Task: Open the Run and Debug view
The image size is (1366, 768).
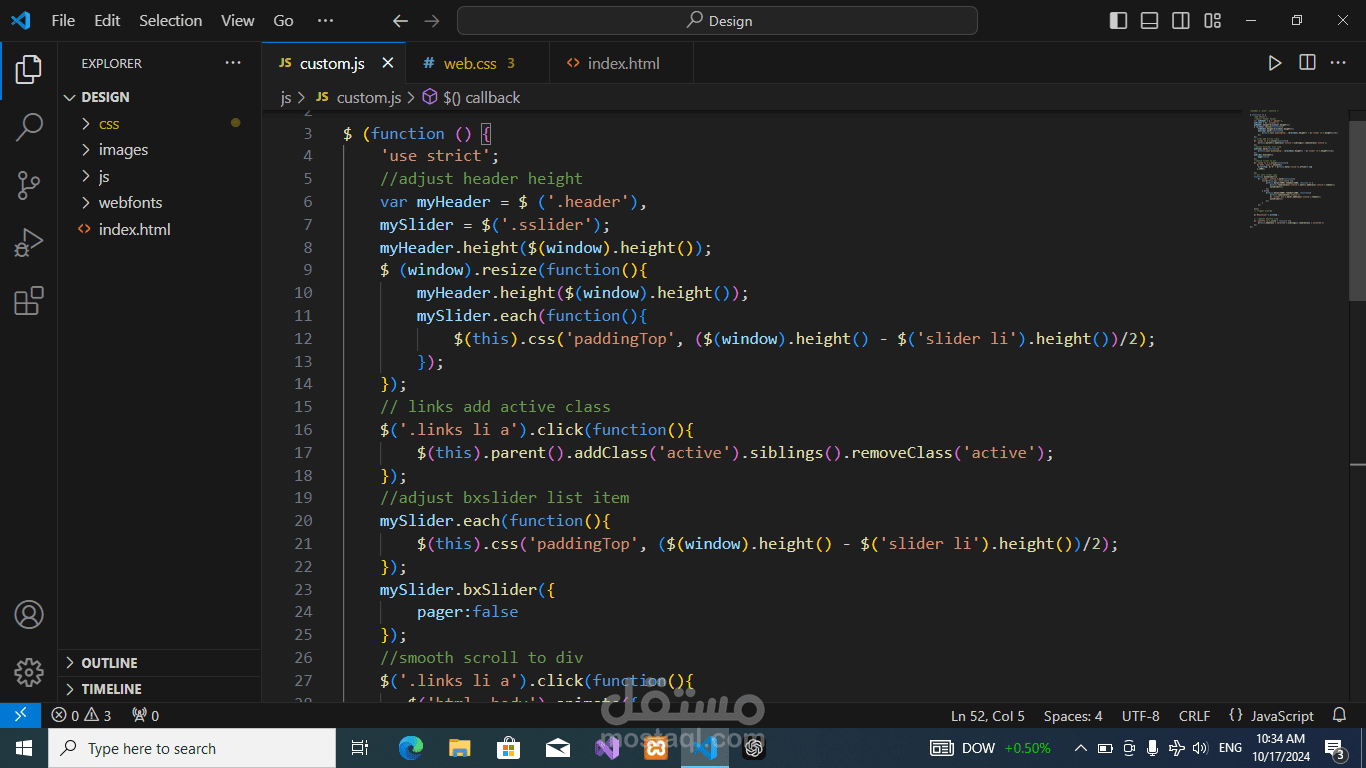Action: pos(29,243)
